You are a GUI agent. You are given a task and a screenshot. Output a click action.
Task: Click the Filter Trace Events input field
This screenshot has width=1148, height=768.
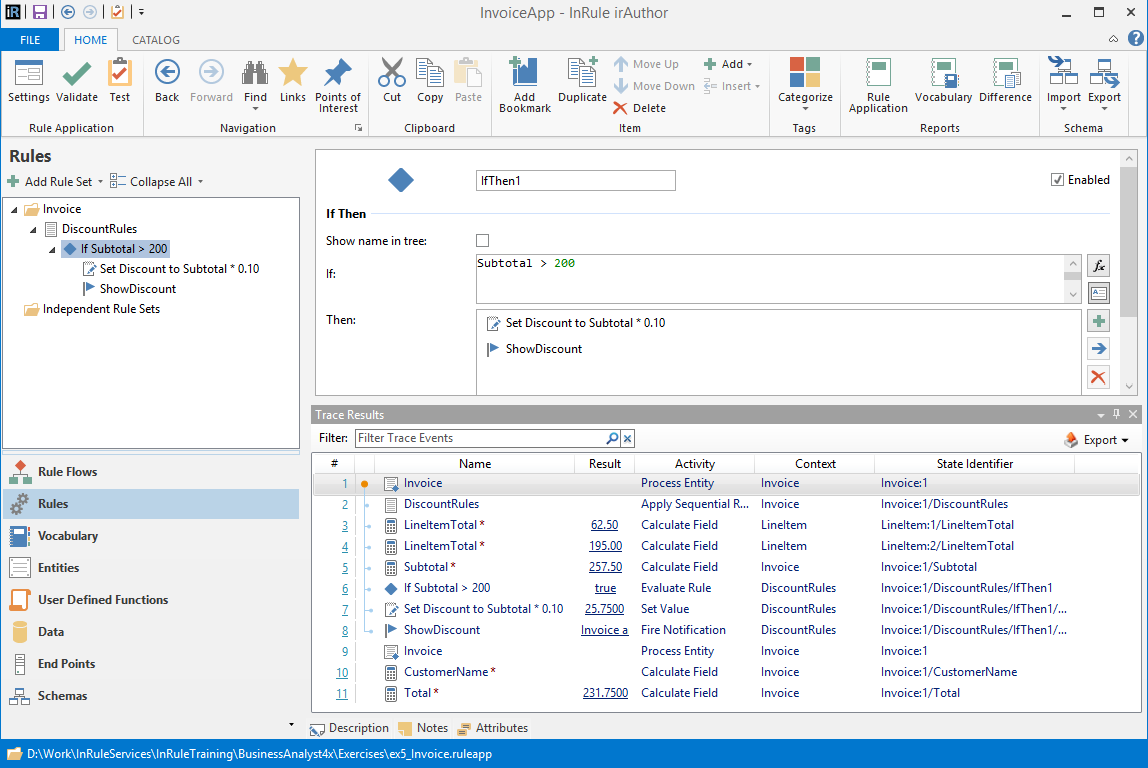(480, 438)
